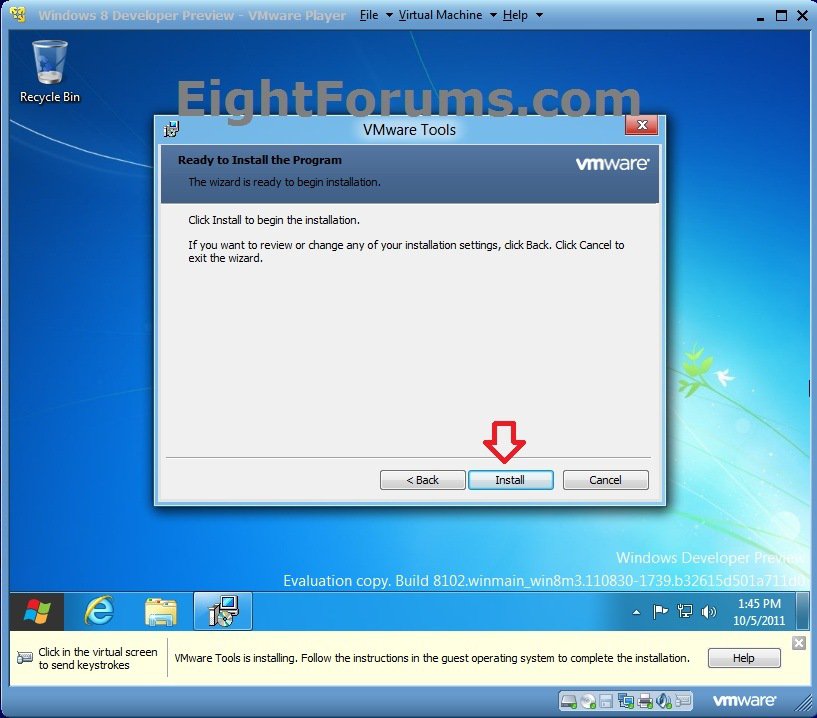Click the hard disk device icon
This screenshot has height=718, width=817.
[568, 701]
